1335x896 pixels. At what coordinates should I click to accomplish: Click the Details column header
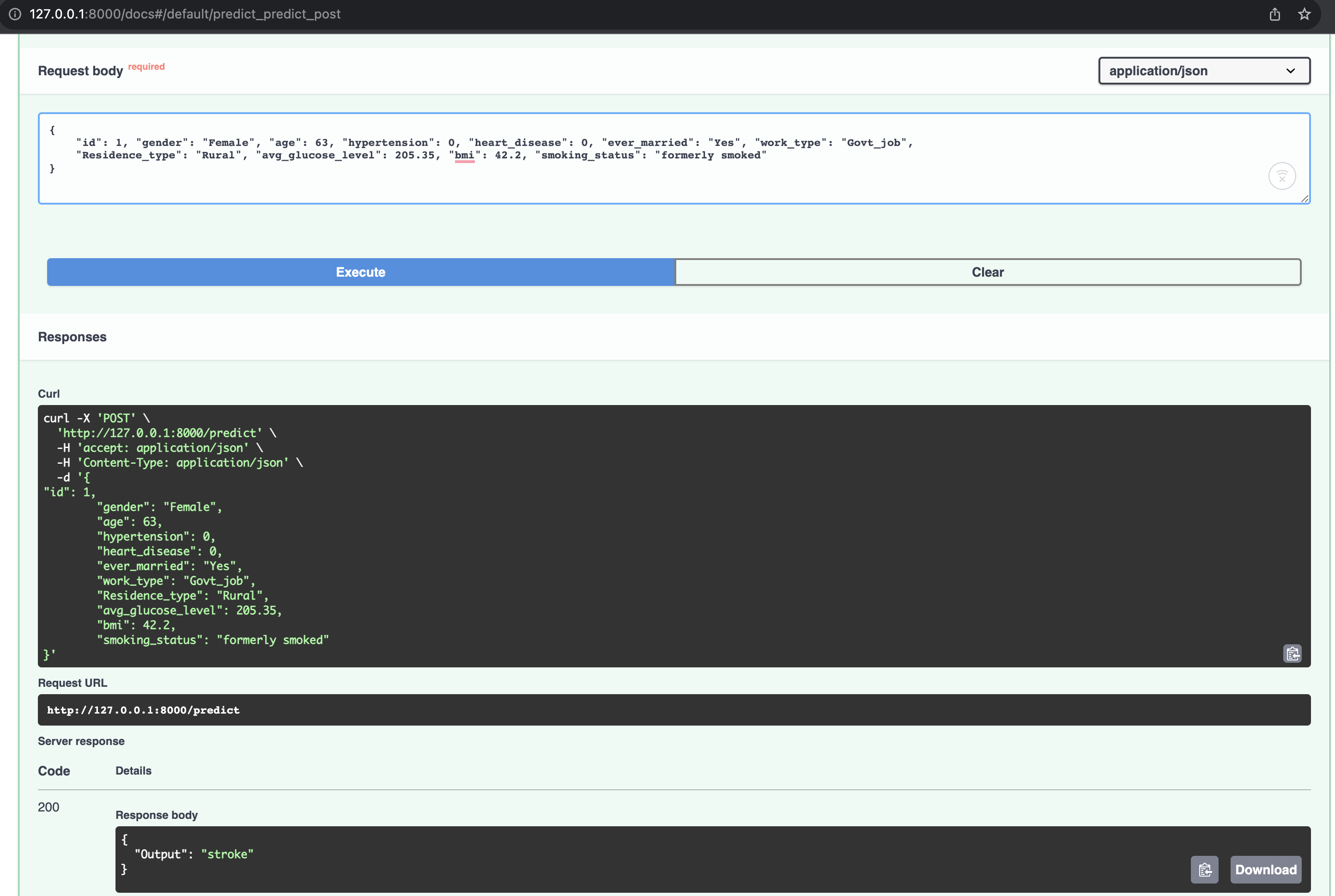[x=133, y=771]
